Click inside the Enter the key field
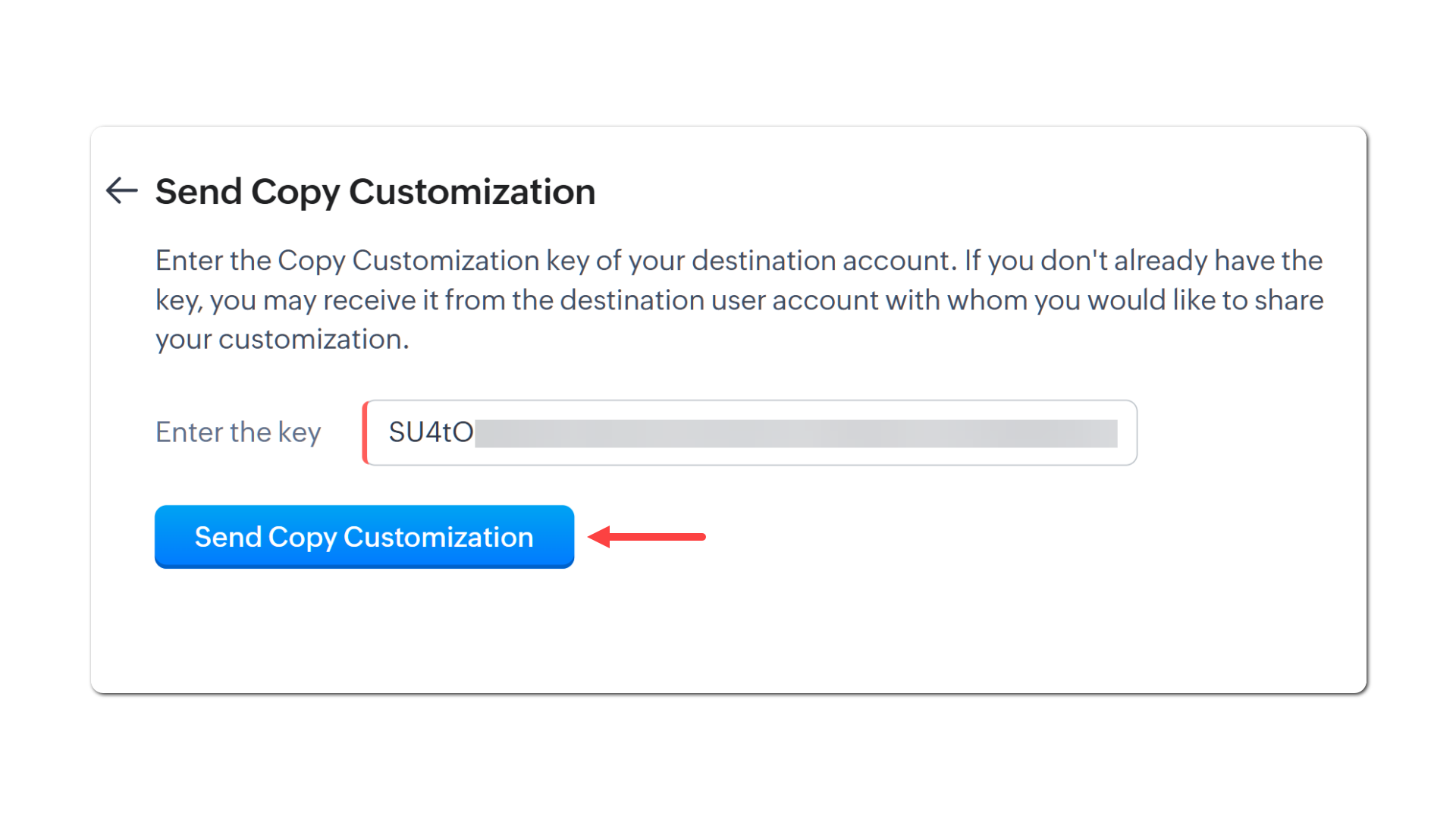1456x819 pixels. pos(749,432)
